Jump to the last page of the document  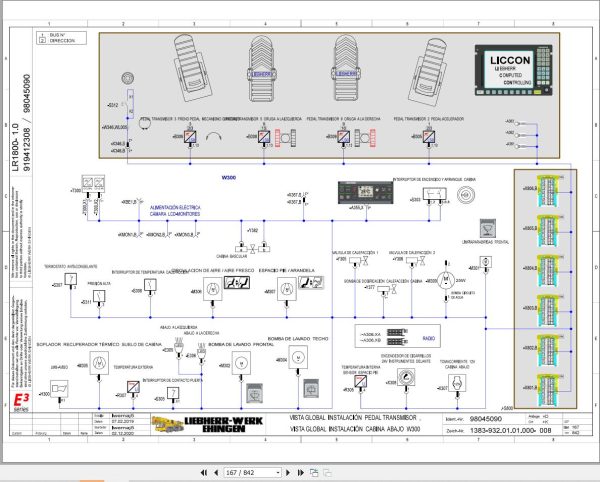300,473
